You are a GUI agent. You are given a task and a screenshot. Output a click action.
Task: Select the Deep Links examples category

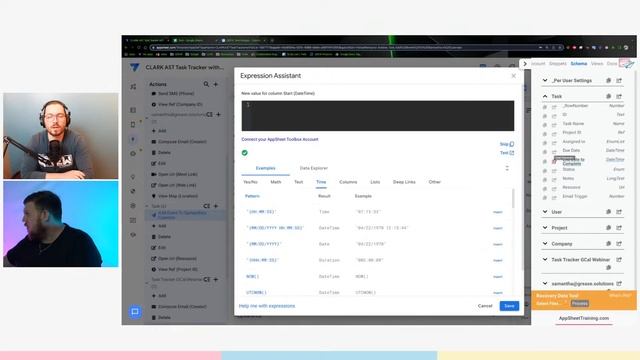(404, 182)
